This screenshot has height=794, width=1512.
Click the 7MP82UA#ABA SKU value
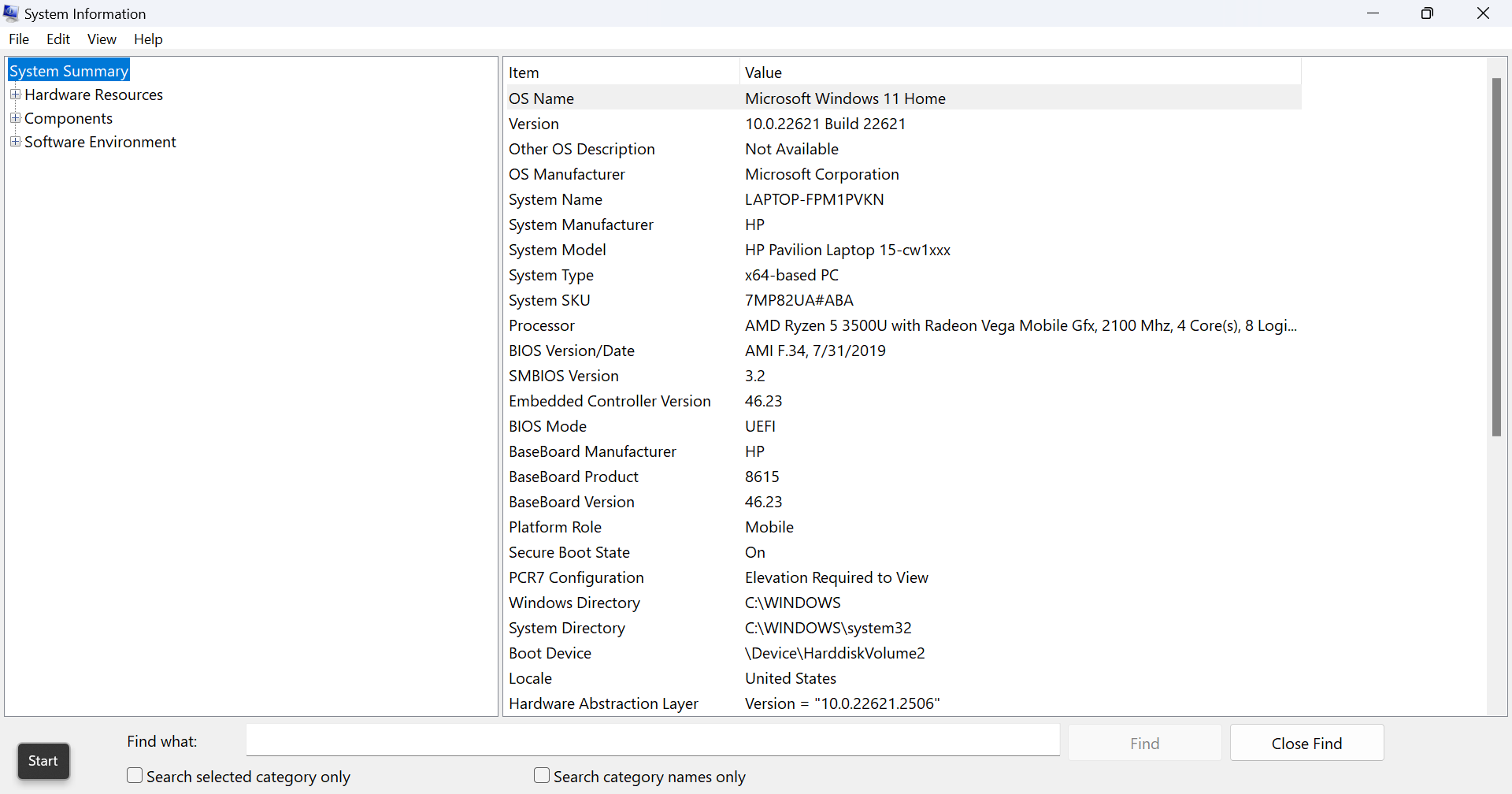799,300
